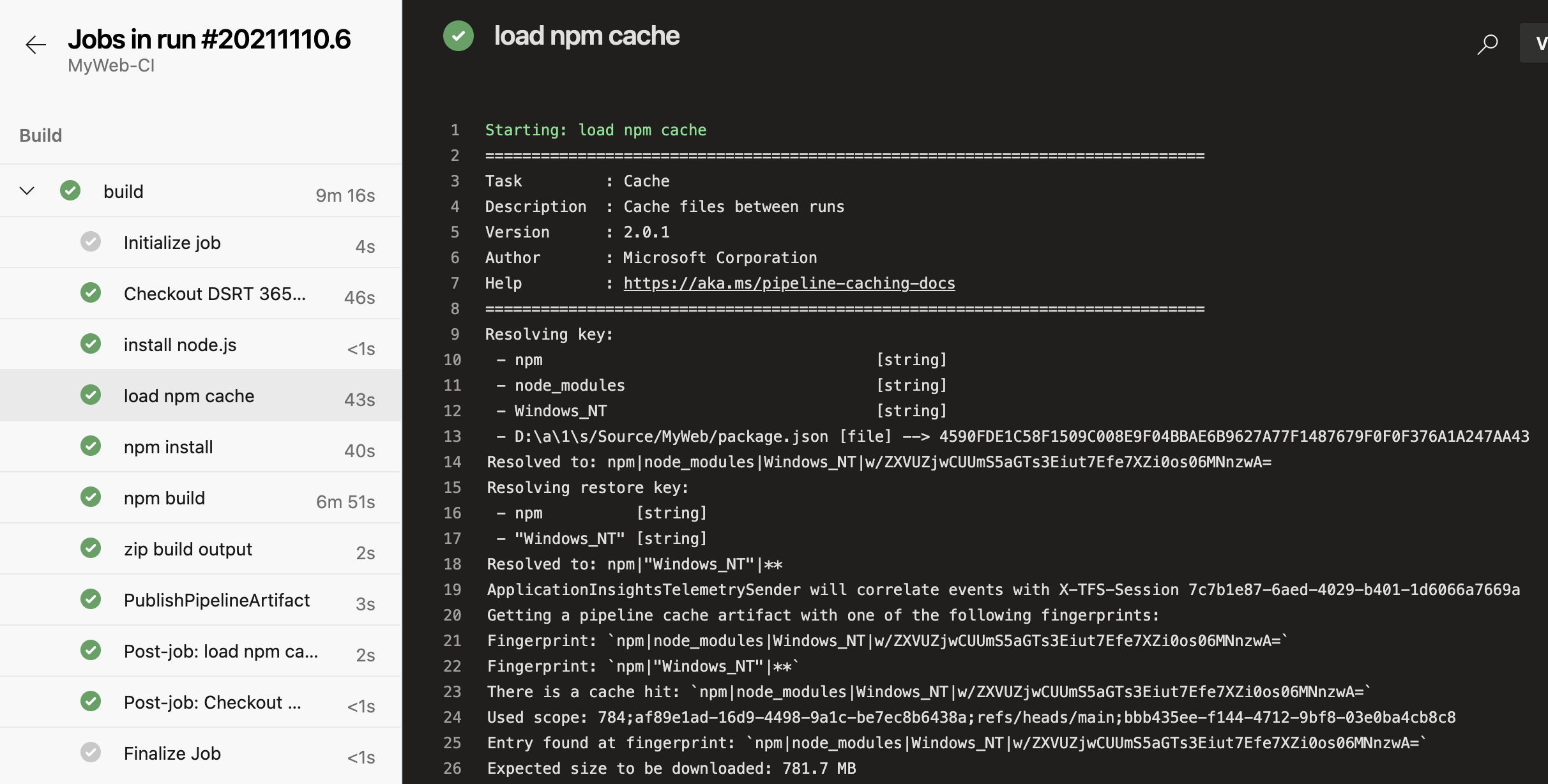Select the Post-job: Checkout step
The width and height of the screenshot is (1548, 784).
[213, 702]
